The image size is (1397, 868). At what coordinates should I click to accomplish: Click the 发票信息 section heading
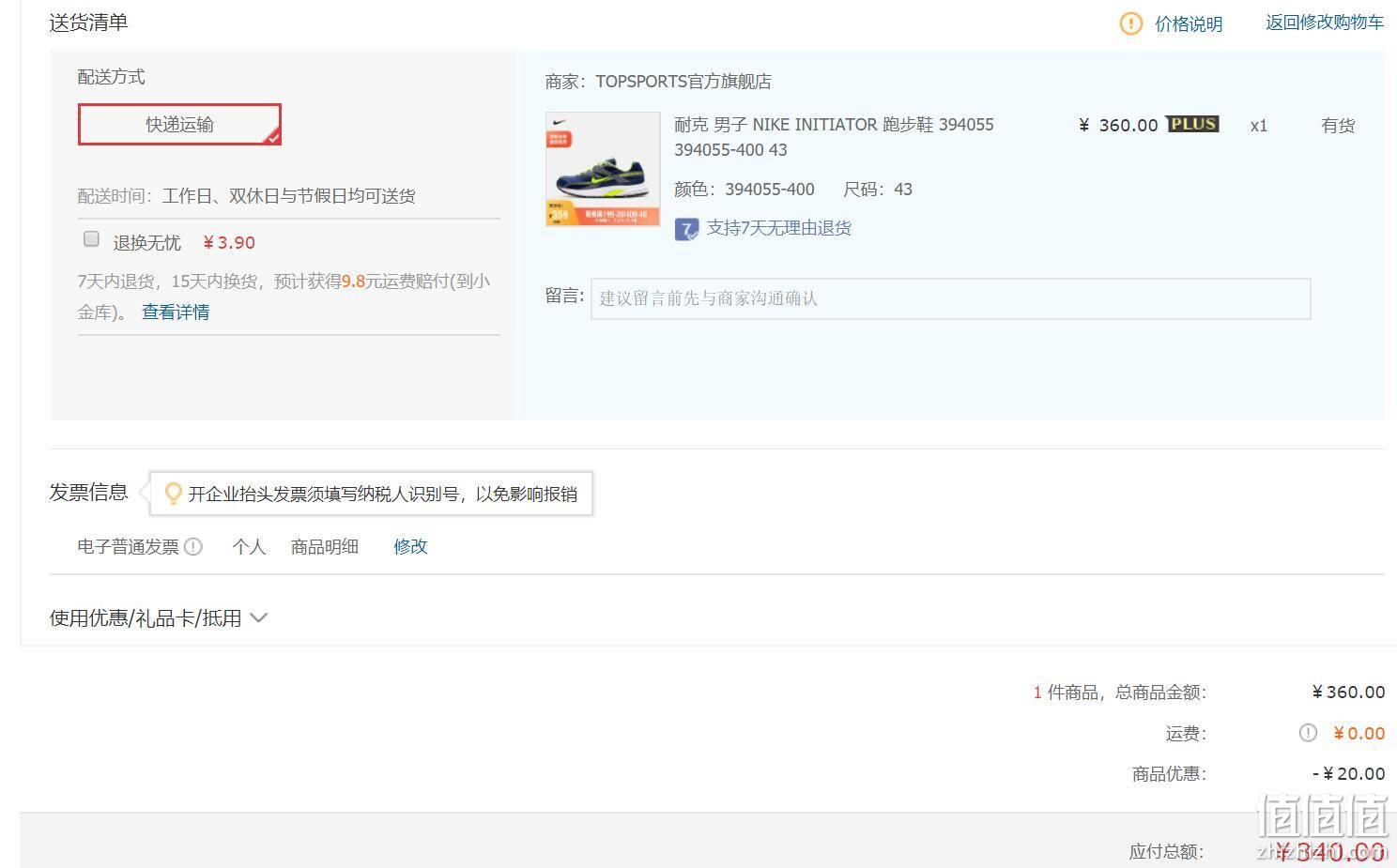[x=88, y=493]
